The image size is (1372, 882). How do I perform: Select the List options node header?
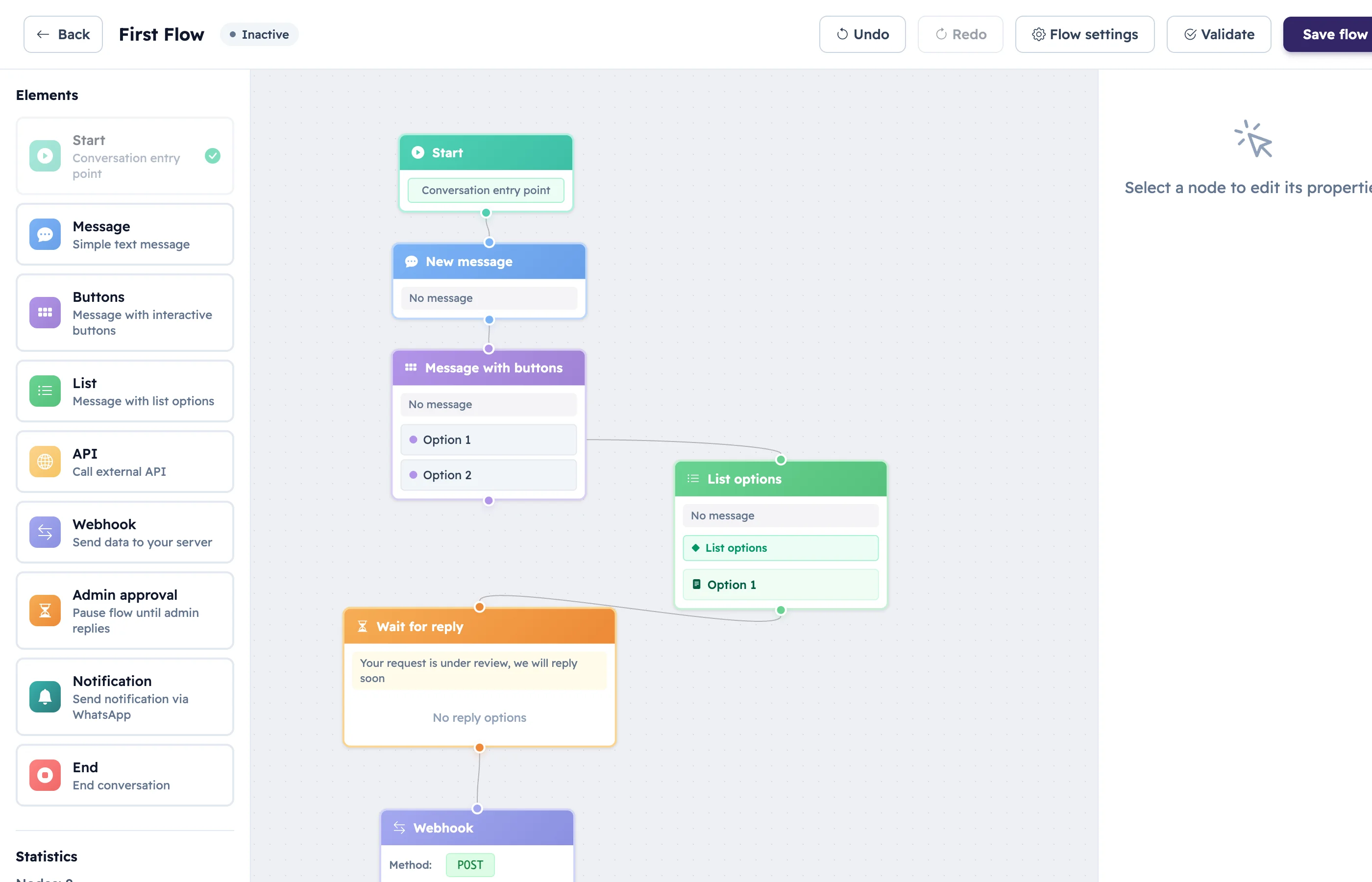781,479
